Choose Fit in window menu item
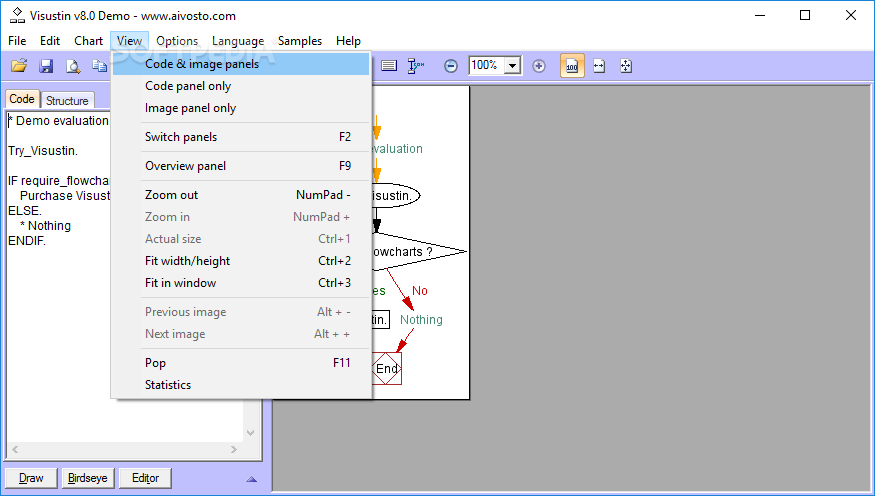Screen dimensions: 875x496 coord(241,283)
